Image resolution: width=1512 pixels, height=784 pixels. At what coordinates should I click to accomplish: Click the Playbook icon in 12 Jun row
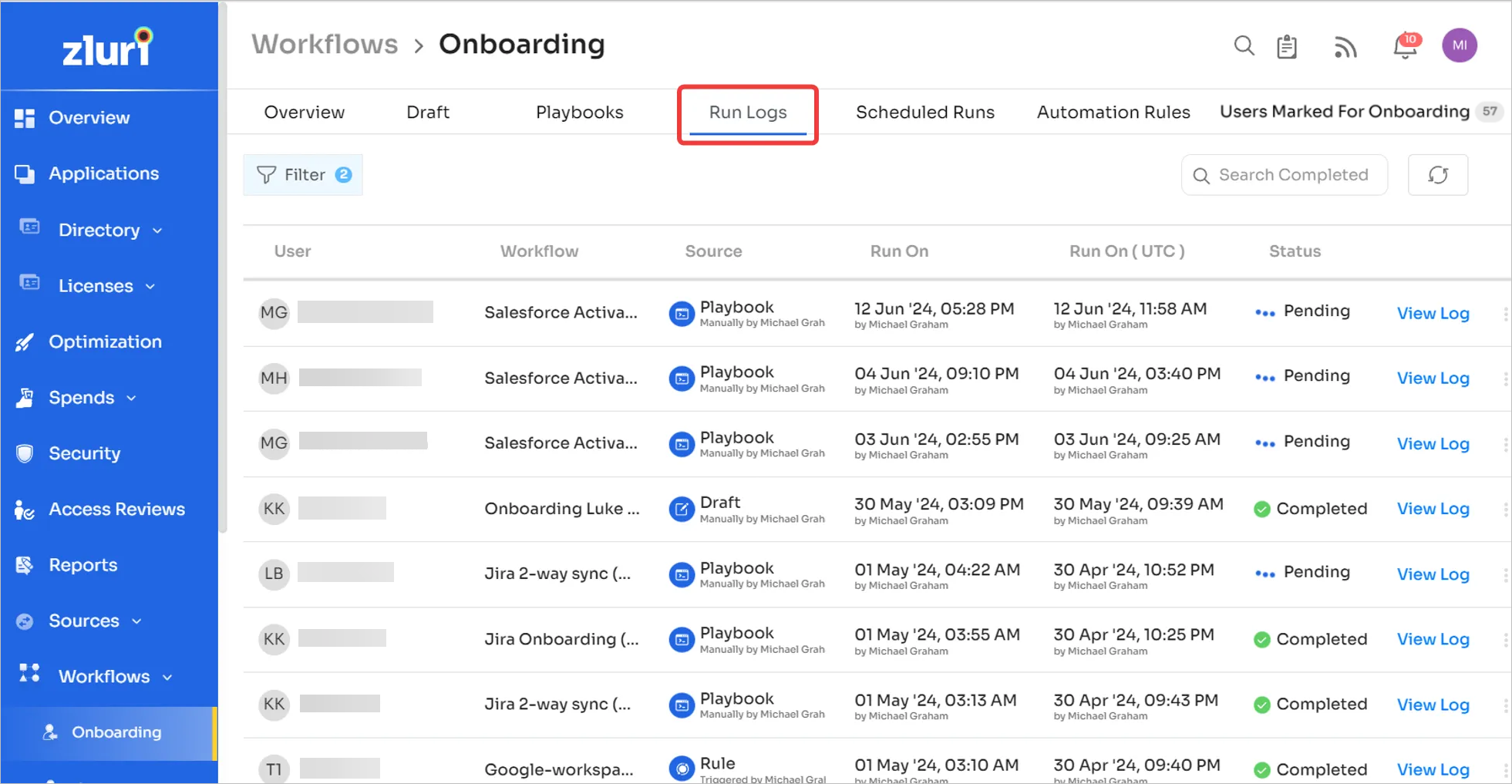[681, 314]
